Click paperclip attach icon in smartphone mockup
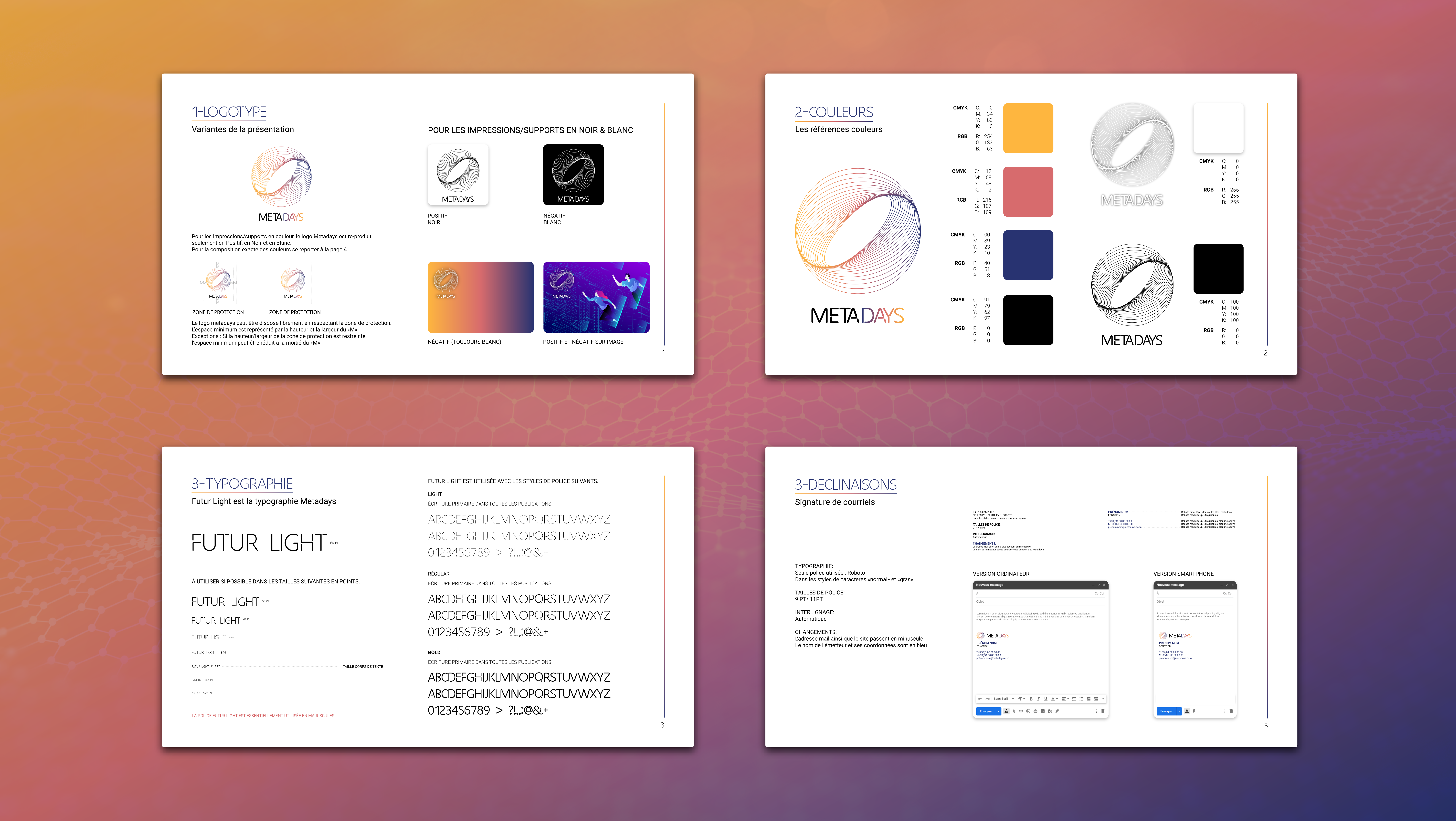This screenshot has height=821, width=1456. click(x=1194, y=711)
